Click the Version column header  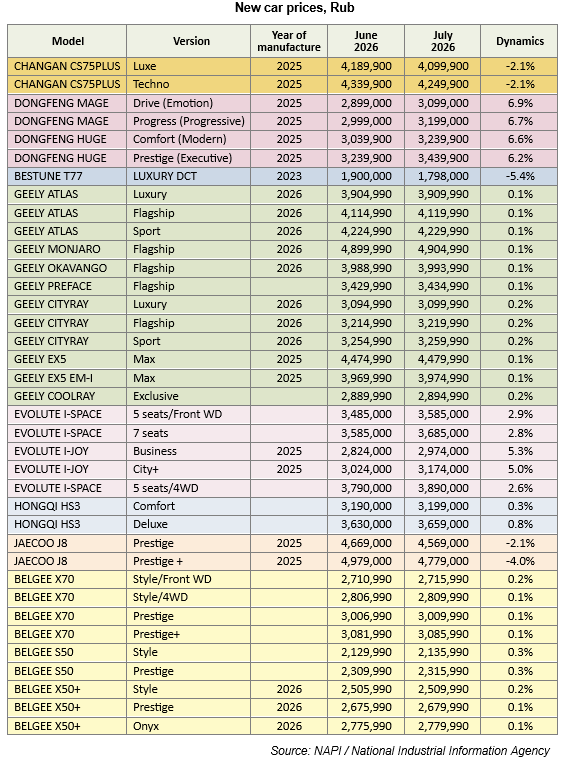coord(189,41)
